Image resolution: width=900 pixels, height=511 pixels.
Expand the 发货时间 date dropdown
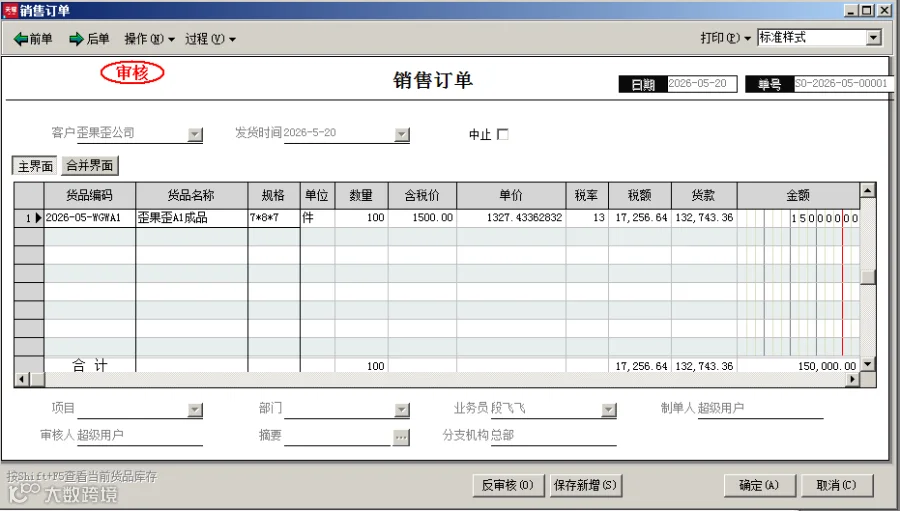click(x=402, y=134)
